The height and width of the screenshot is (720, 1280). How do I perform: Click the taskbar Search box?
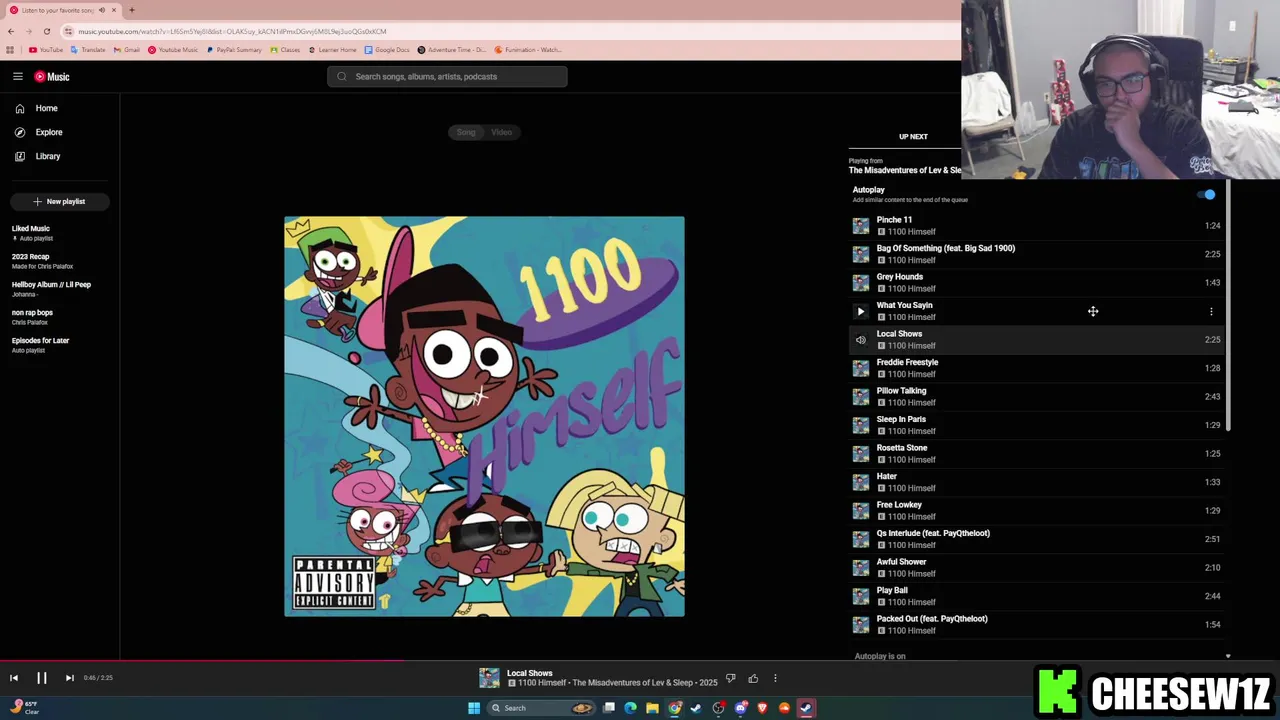[541, 708]
